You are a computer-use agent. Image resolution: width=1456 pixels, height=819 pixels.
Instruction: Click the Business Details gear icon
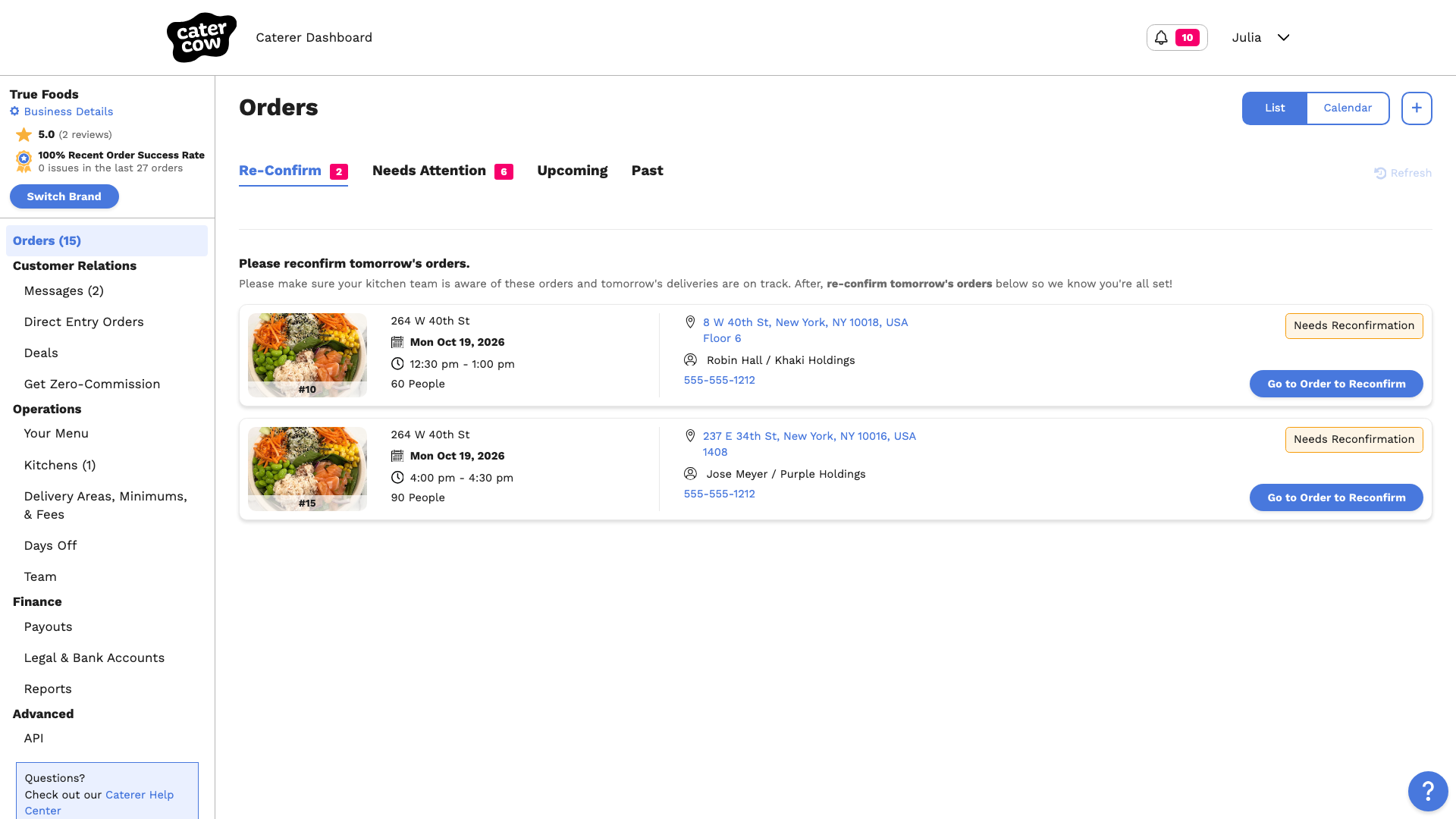tap(14, 111)
